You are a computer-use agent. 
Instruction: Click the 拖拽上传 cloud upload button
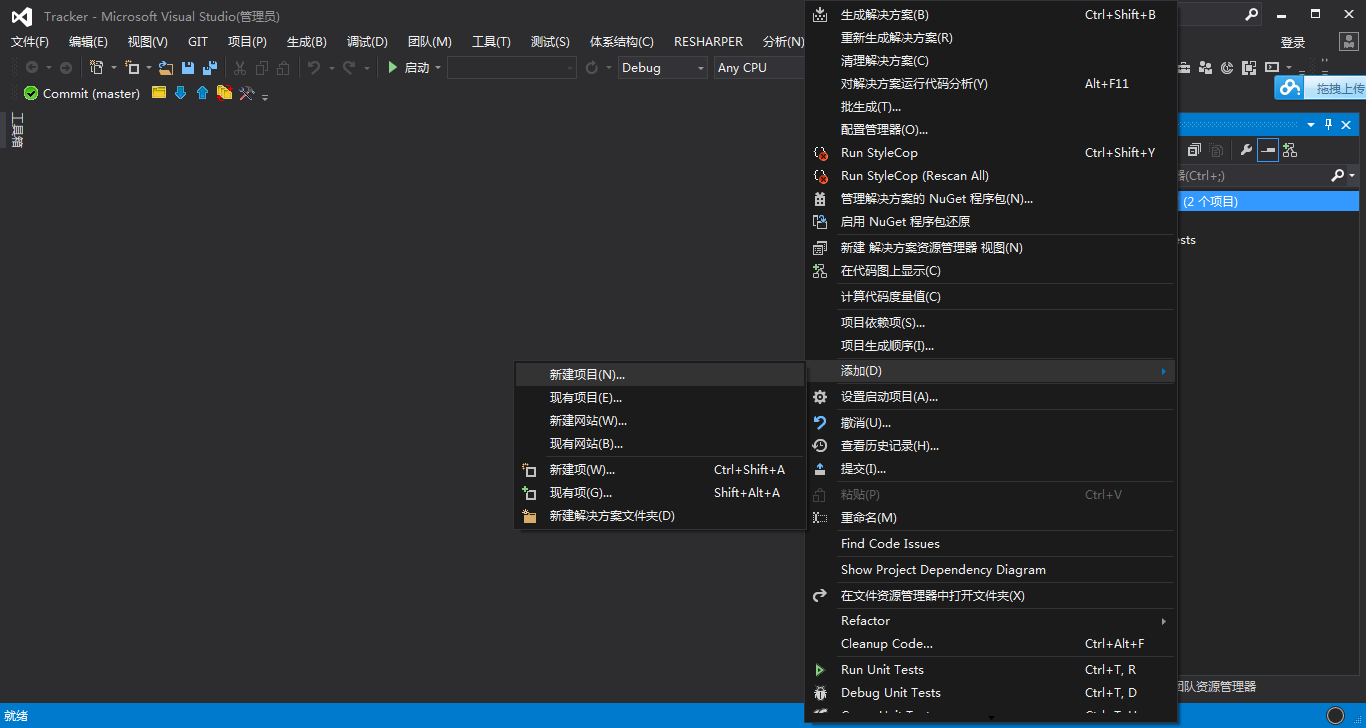coord(1320,88)
